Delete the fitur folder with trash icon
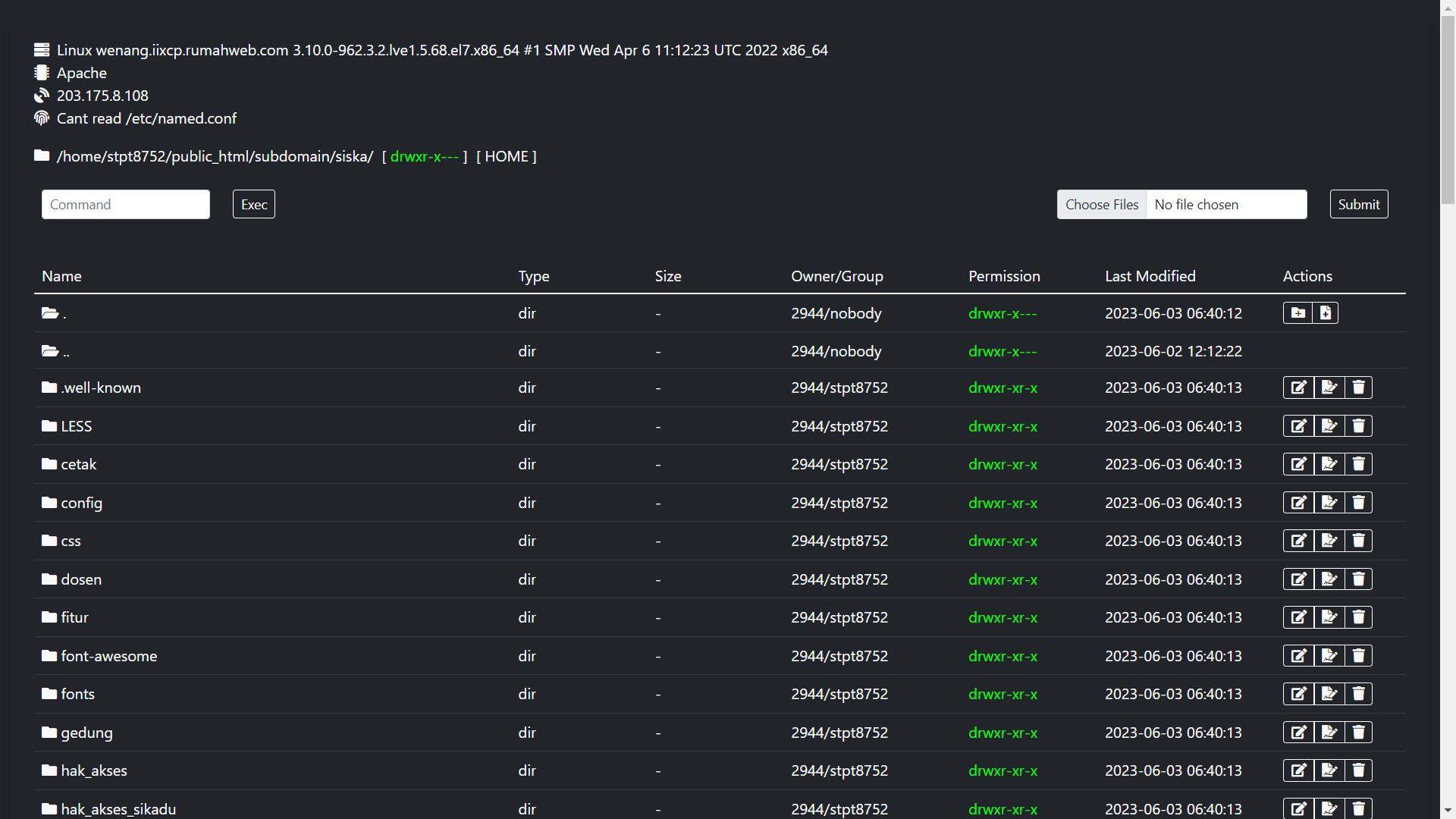The height and width of the screenshot is (819, 1456). tap(1358, 617)
